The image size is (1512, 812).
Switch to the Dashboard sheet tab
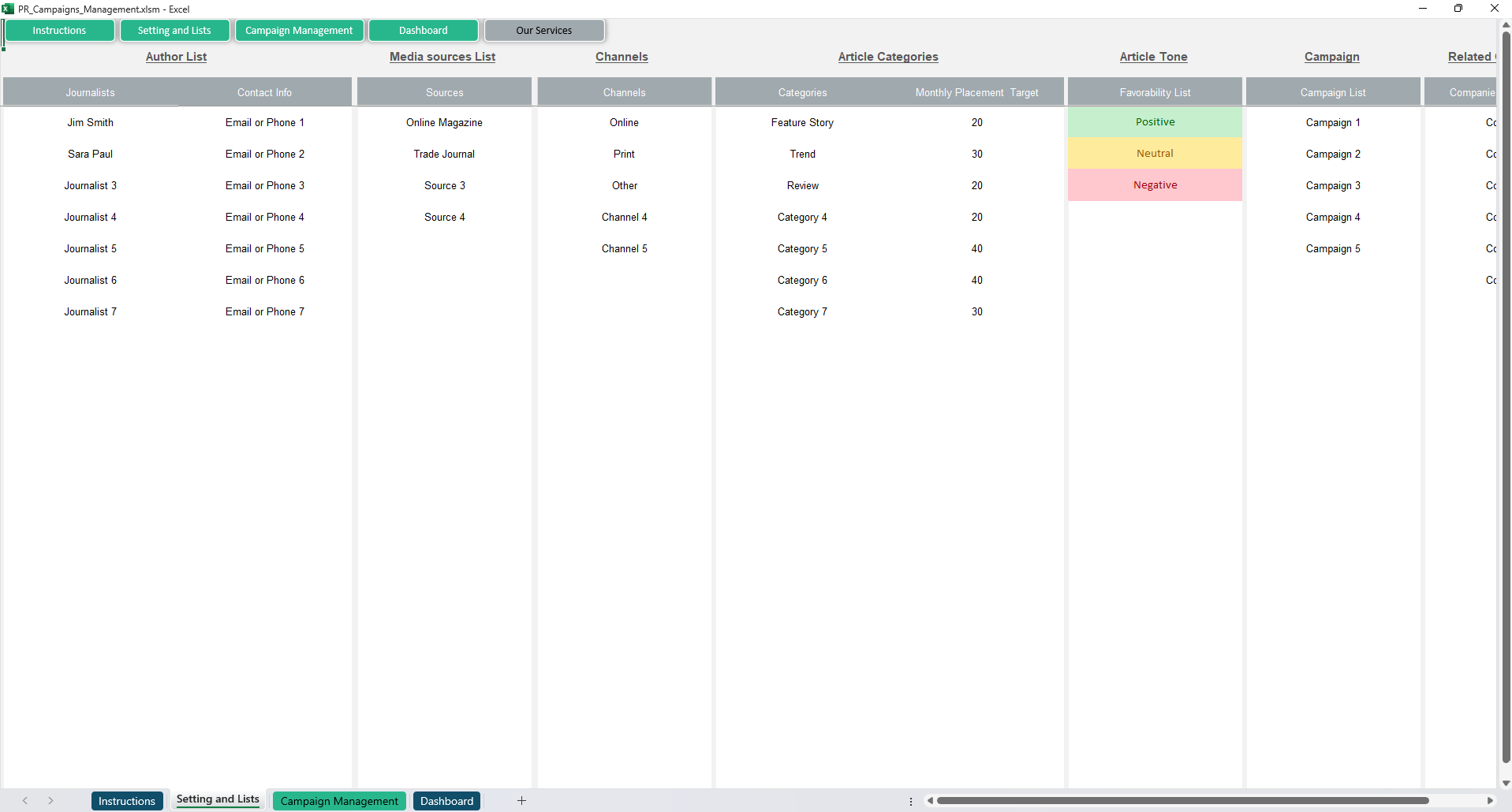click(x=446, y=801)
